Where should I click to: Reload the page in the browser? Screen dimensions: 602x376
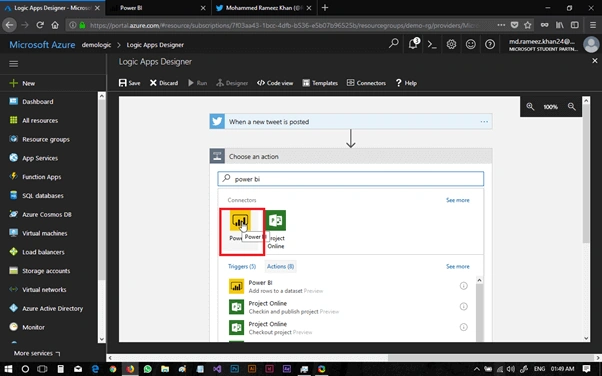[40, 25]
